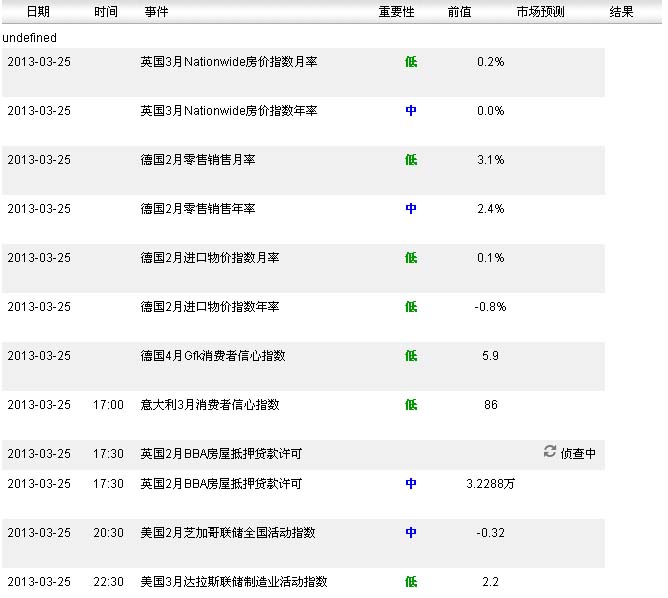Click date cell of 美国3月达拉斯联储制造业活动指数 row
This screenshot has width=668, height=598.
[x=39, y=581]
